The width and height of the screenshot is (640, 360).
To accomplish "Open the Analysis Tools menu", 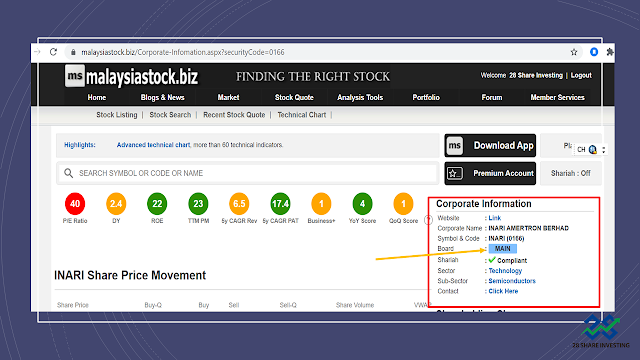I will [360, 98].
